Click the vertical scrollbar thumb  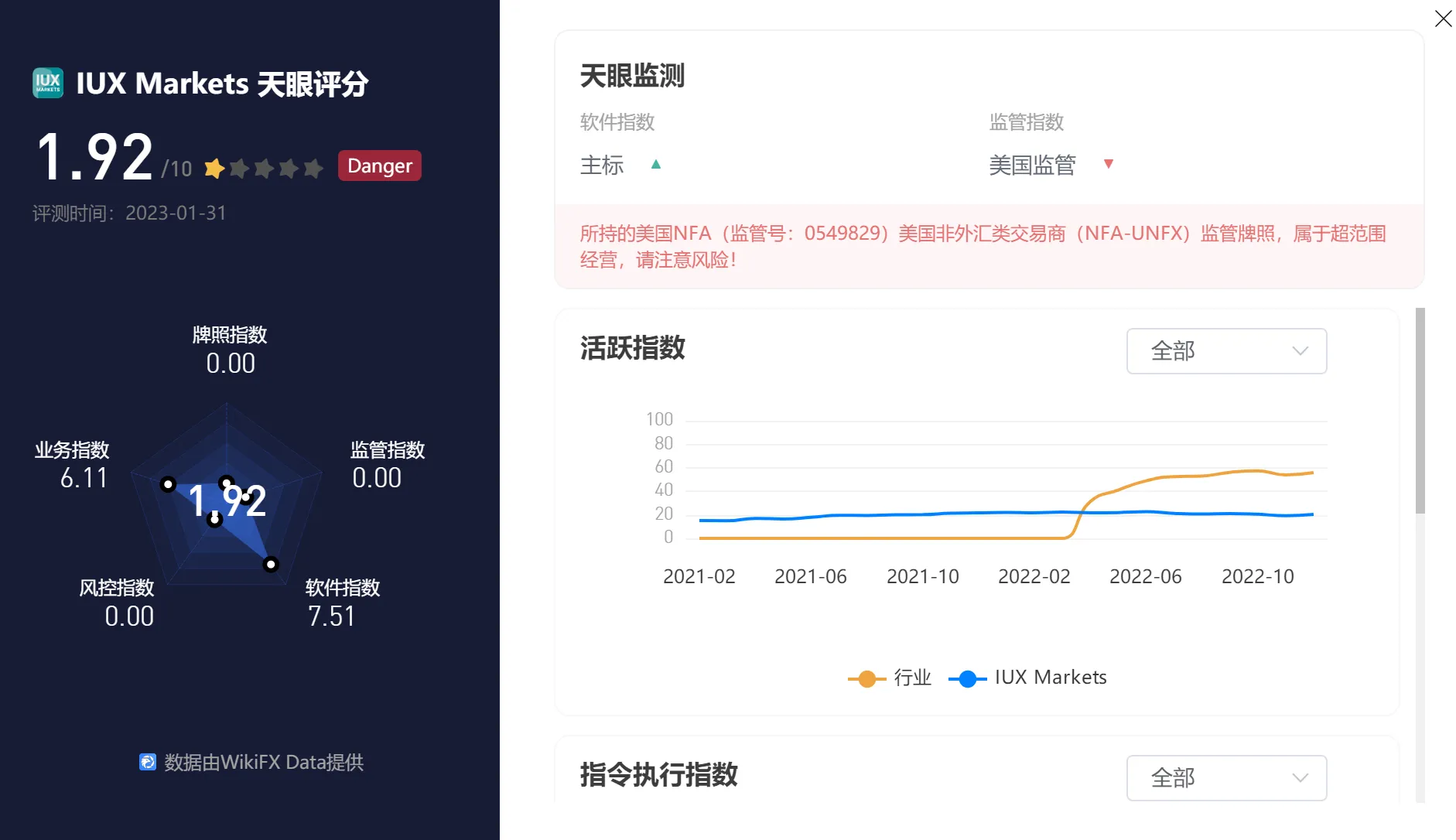tap(1420, 410)
